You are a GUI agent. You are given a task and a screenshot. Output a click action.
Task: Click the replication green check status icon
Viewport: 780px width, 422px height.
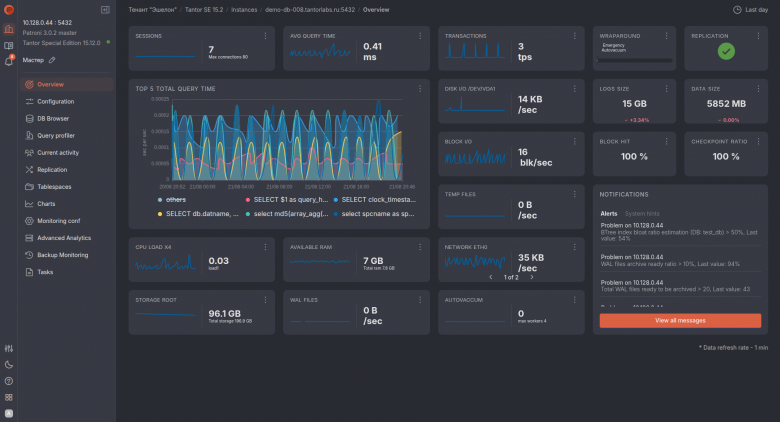tap(726, 51)
